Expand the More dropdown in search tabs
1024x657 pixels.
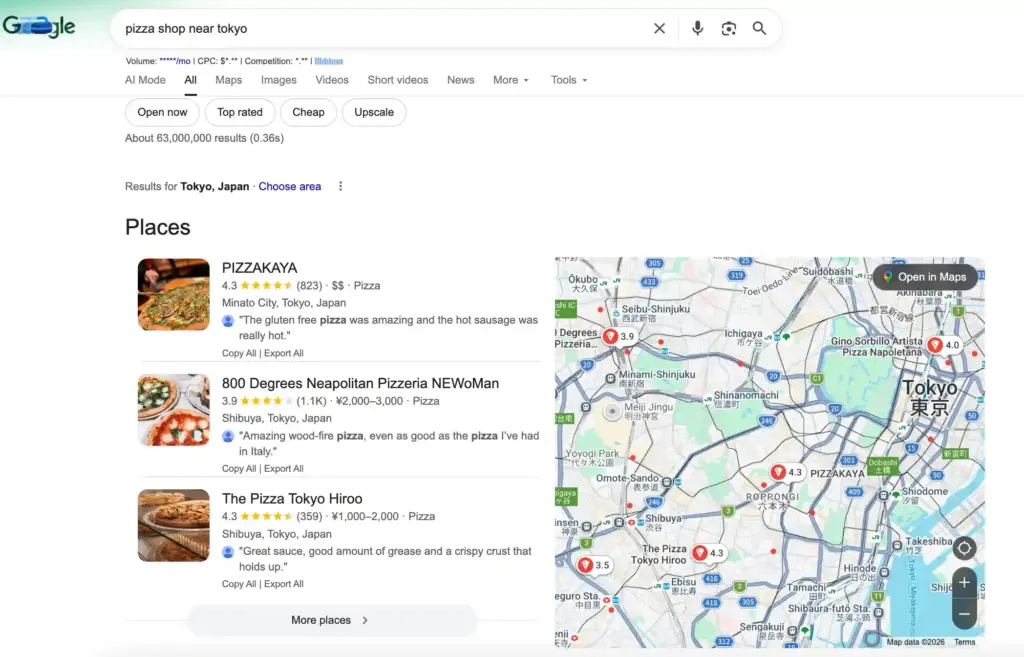point(510,80)
